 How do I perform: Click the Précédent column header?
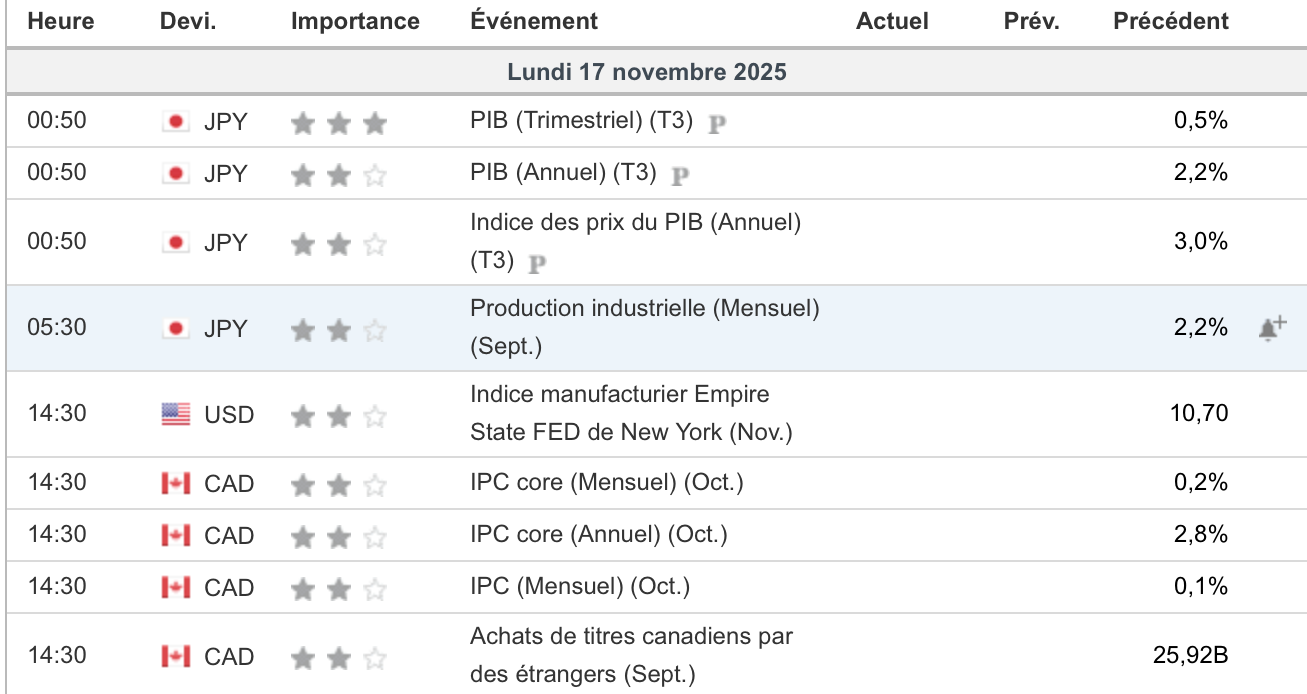click(1171, 21)
